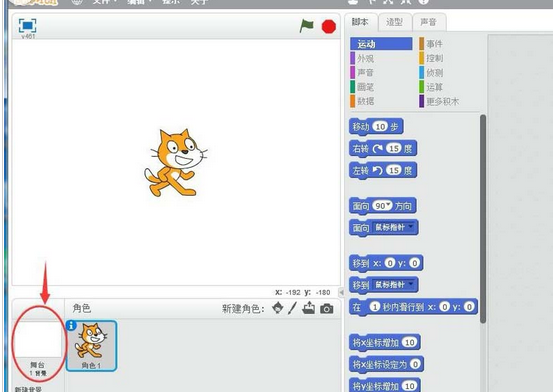Click the 右转 15 度 block
Image resolution: width=553 pixels, height=392 pixels.
(x=383, y=149)
